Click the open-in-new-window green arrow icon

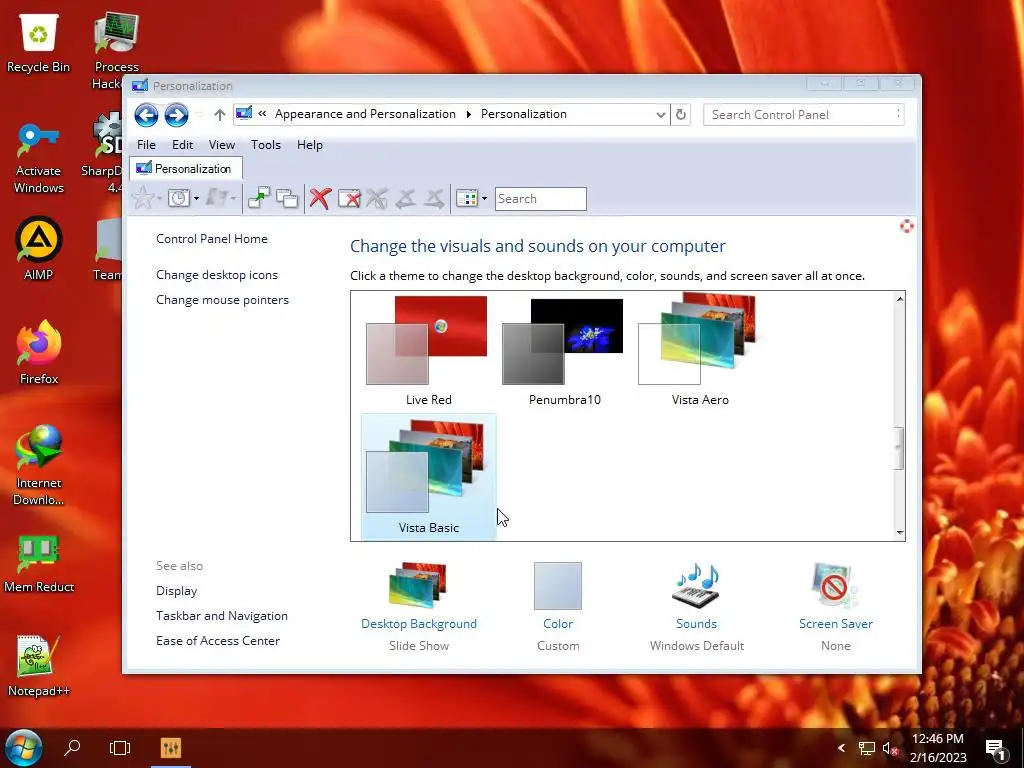tap(259, 198)
